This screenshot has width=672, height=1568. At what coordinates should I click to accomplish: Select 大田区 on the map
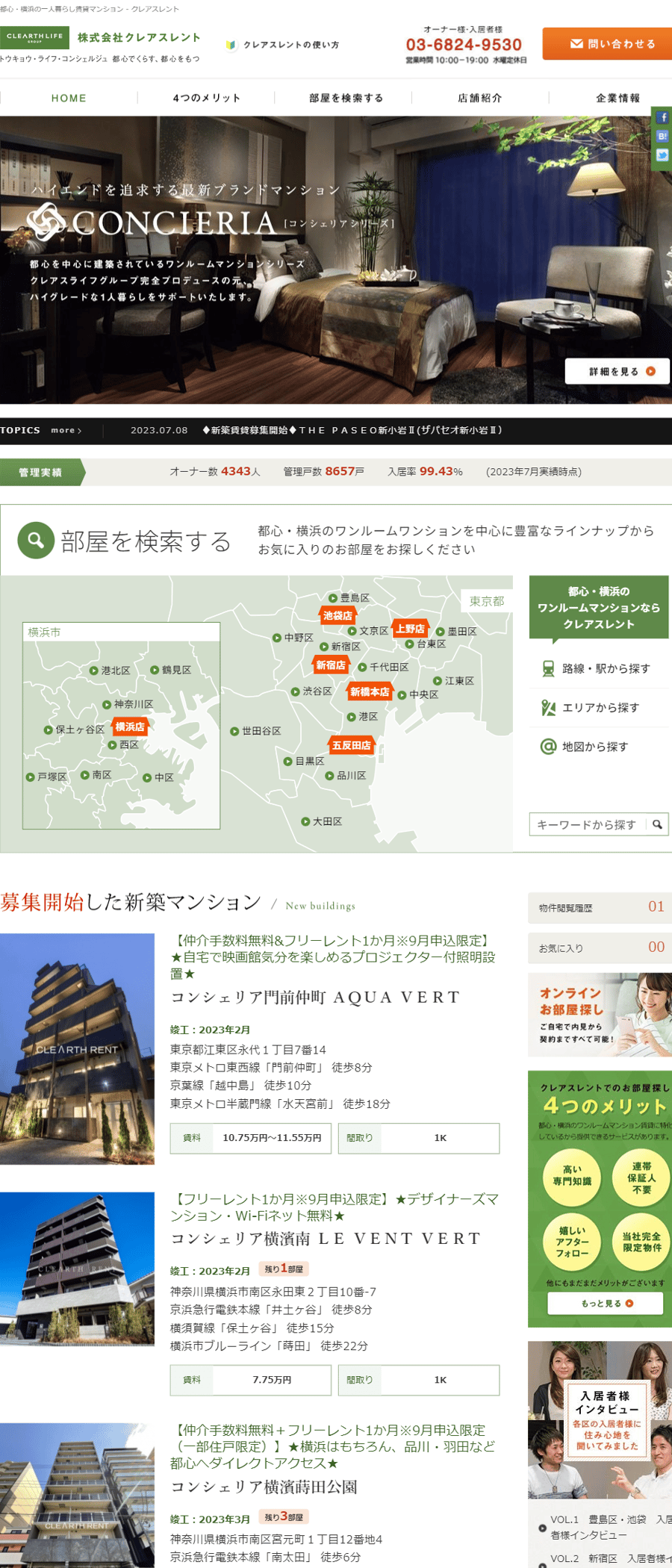click(x=322, y=821)
